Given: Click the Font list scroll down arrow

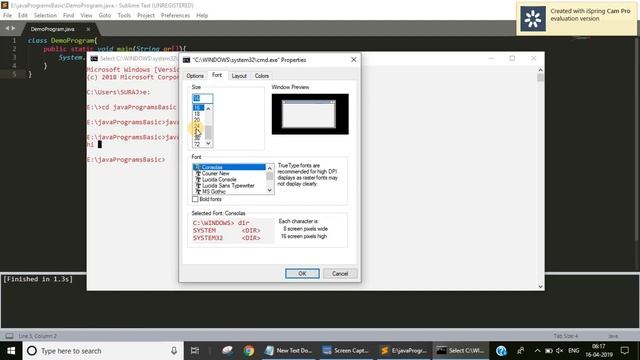Looking at the screenshot, I should (269, 190).
